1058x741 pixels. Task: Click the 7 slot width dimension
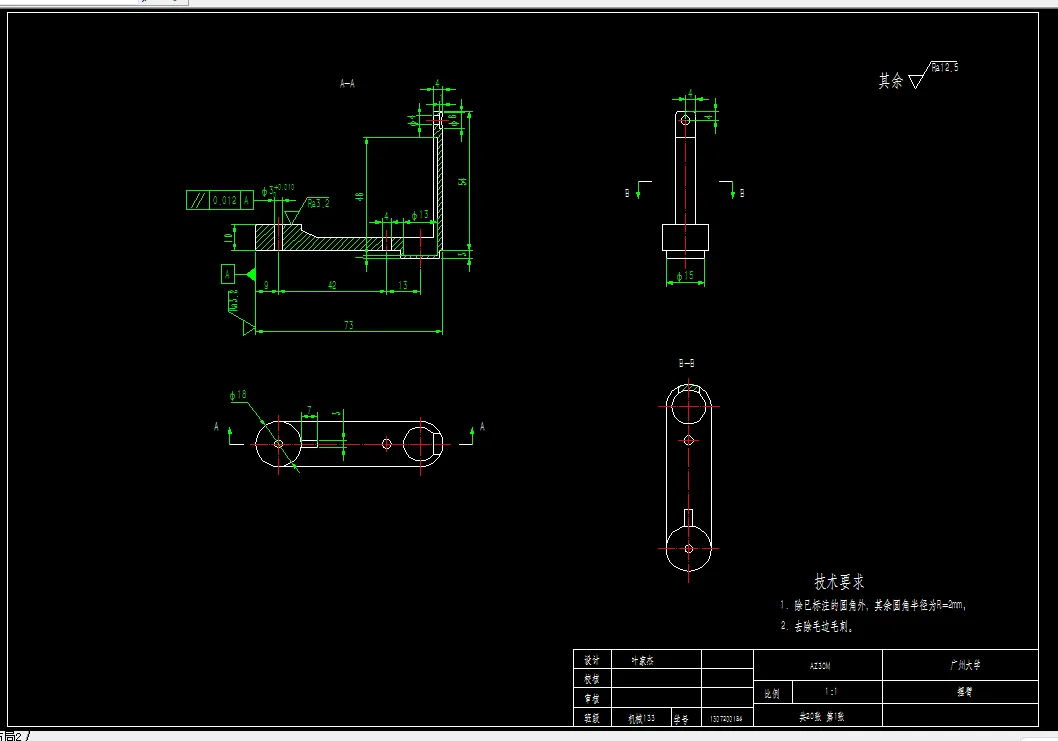(x=309, y=410)
